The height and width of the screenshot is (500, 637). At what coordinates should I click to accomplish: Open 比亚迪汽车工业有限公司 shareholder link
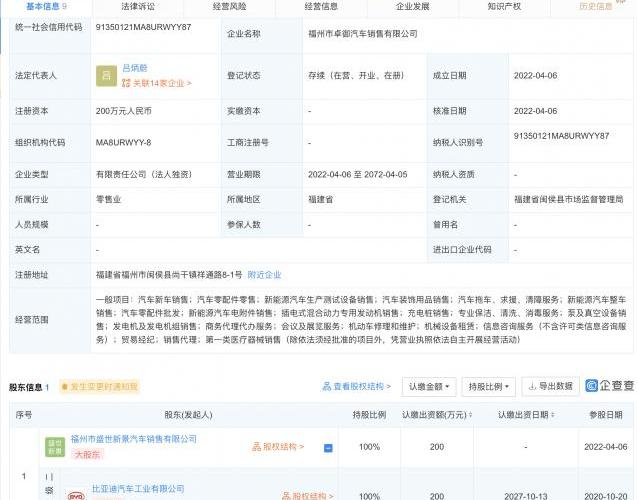click(138, 489)
